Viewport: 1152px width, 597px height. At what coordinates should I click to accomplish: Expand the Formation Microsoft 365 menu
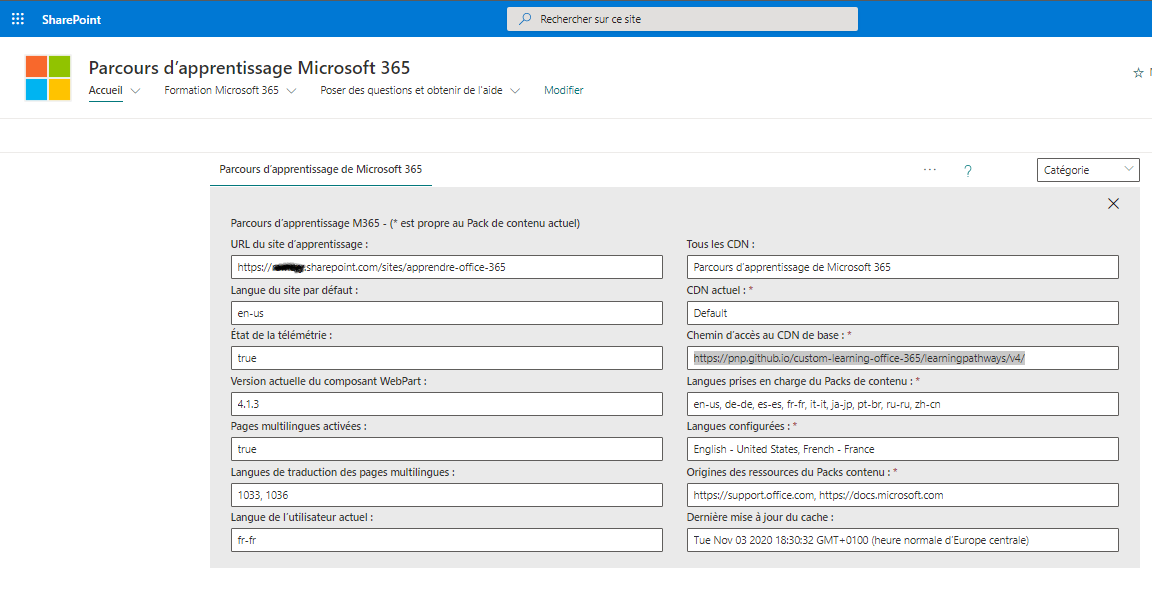(290, 89)
